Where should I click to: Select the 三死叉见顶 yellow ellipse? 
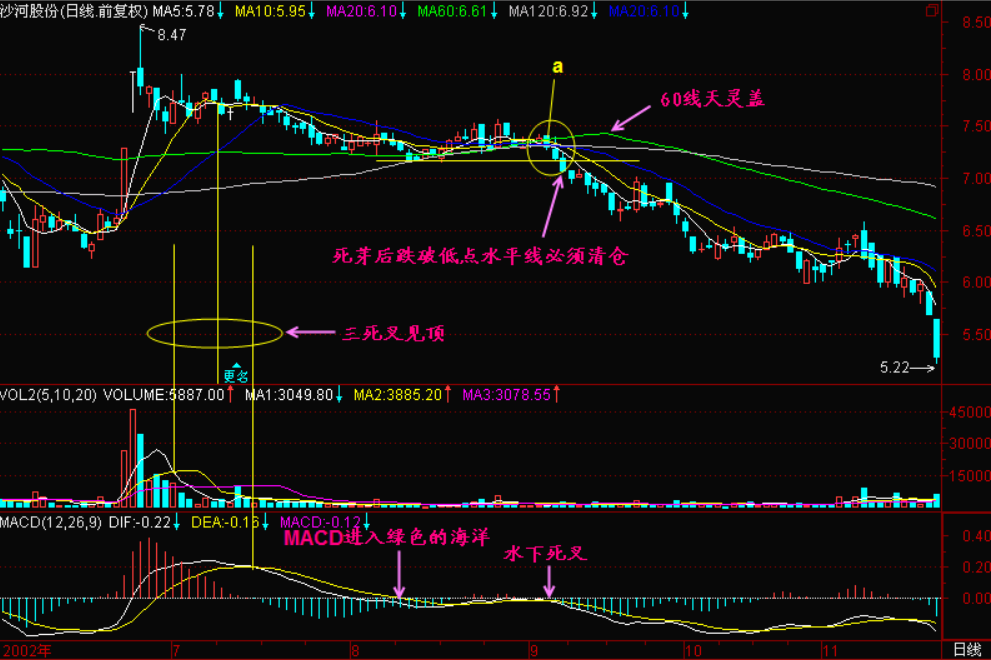point(216,332)
